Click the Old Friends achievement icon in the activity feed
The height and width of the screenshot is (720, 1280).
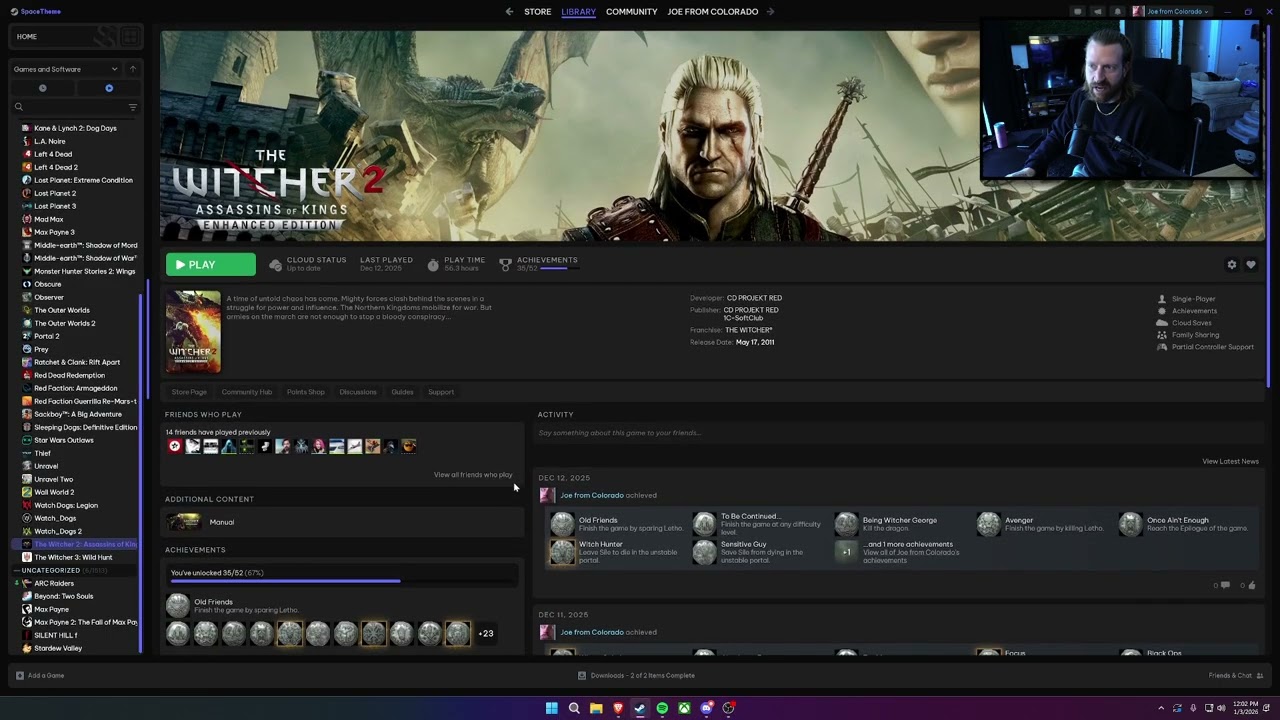pos(563,524)
